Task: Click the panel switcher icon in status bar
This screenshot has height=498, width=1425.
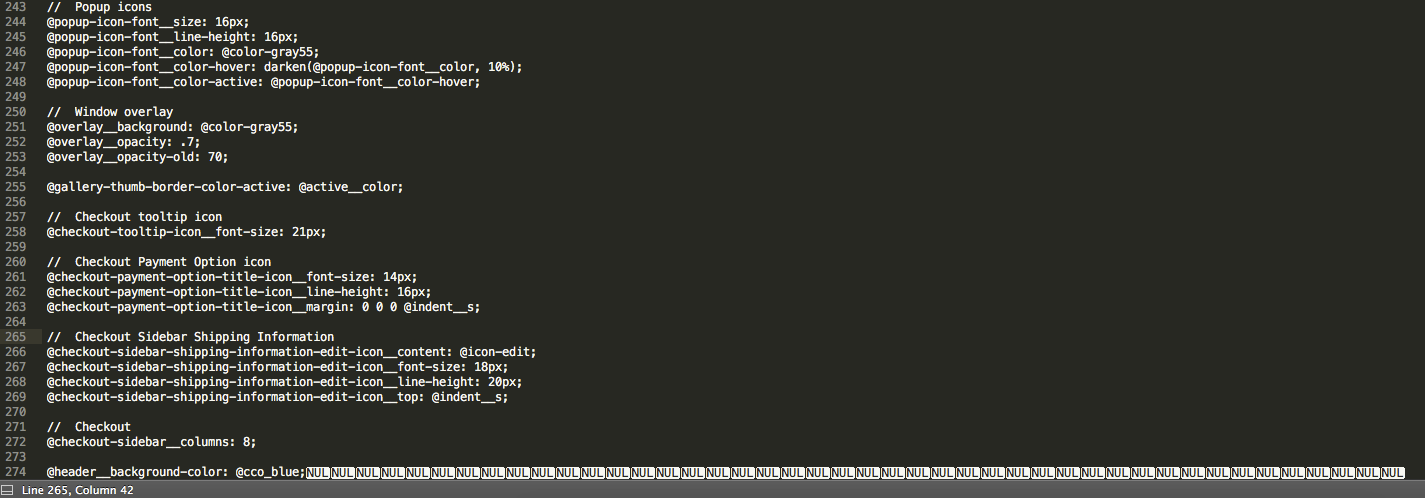Action: (x=8, y=490)
